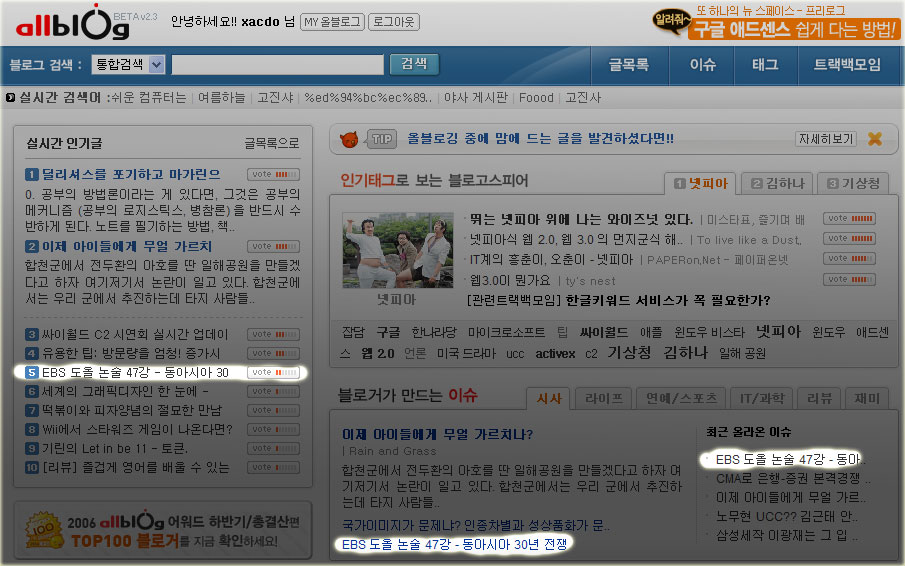Viewport: 905px width, 566px height.
Task: Vote for 세계의 그래픽디자인 post
Action: (x=274, y=391)
